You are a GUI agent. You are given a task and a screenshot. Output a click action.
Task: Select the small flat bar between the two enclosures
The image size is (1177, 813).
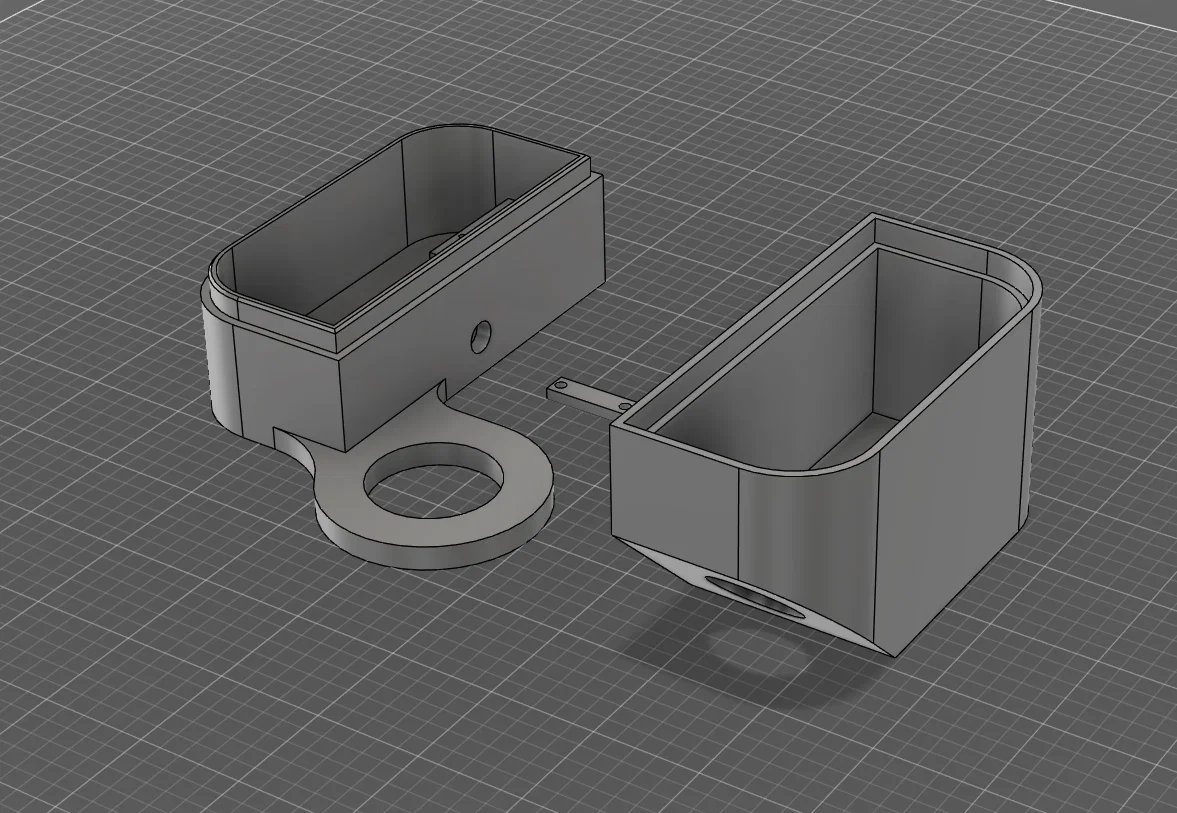pos(589,396)
